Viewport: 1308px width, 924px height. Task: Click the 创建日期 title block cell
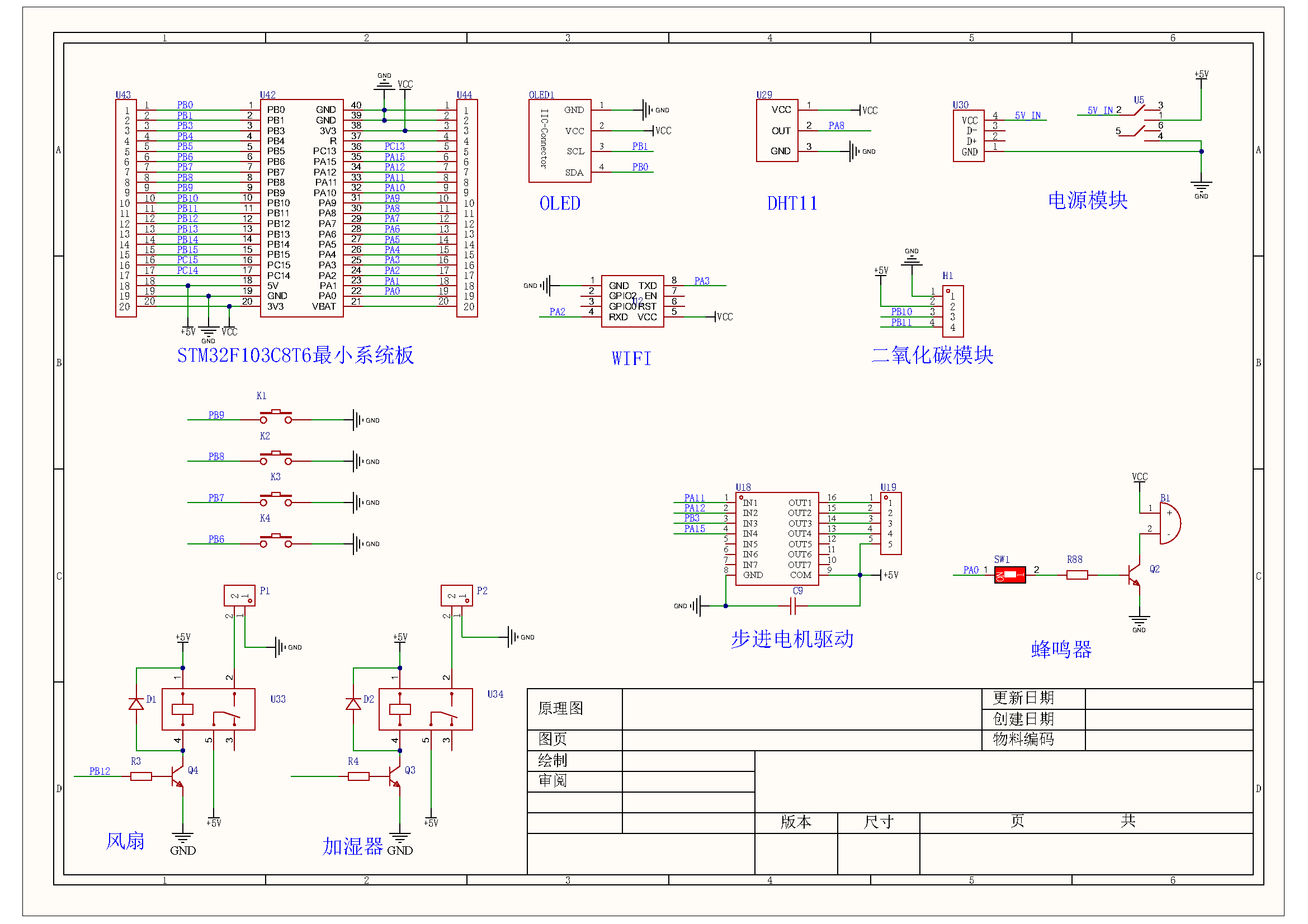(x=1034, y=719)
